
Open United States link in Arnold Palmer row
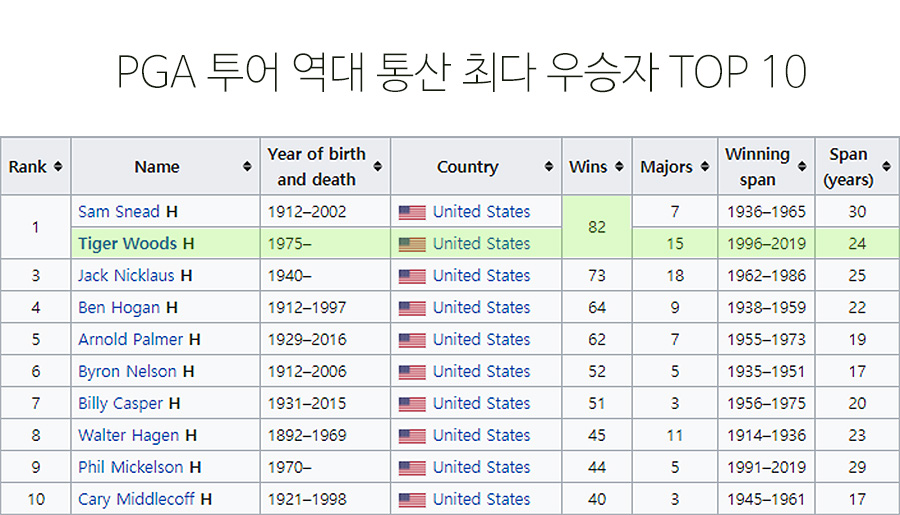[482, 339]
